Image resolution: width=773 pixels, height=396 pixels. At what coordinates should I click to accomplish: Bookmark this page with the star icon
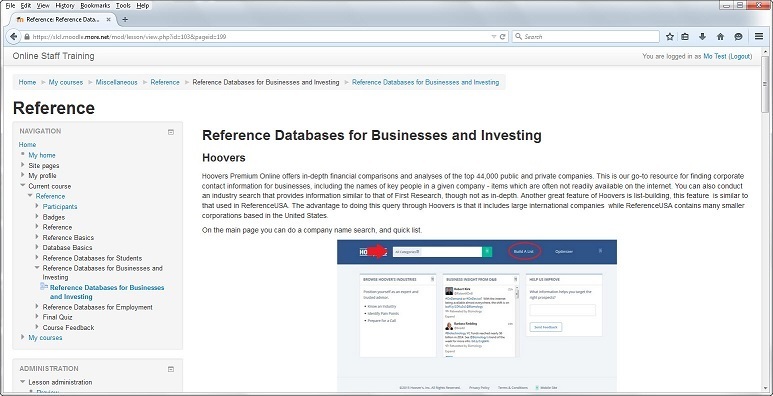(669, 36)
